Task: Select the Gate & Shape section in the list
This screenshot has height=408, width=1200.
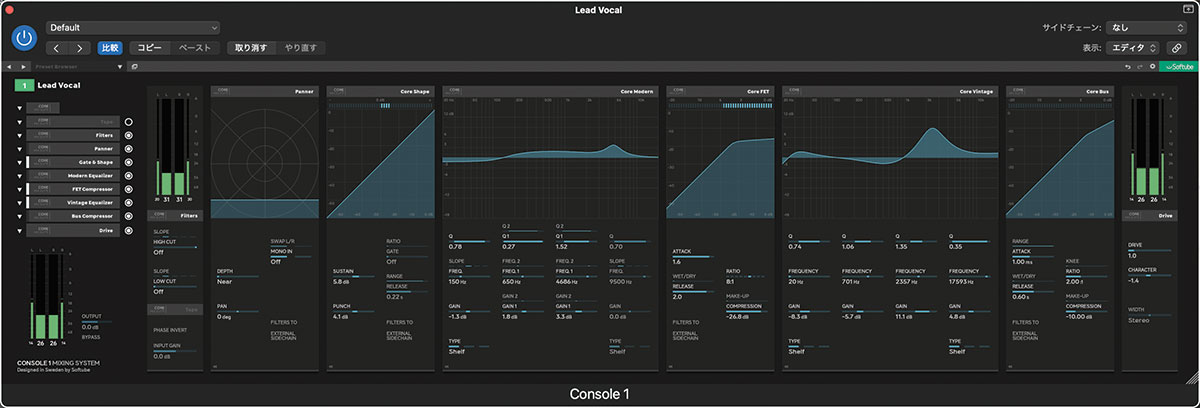Action: (95, 162)
